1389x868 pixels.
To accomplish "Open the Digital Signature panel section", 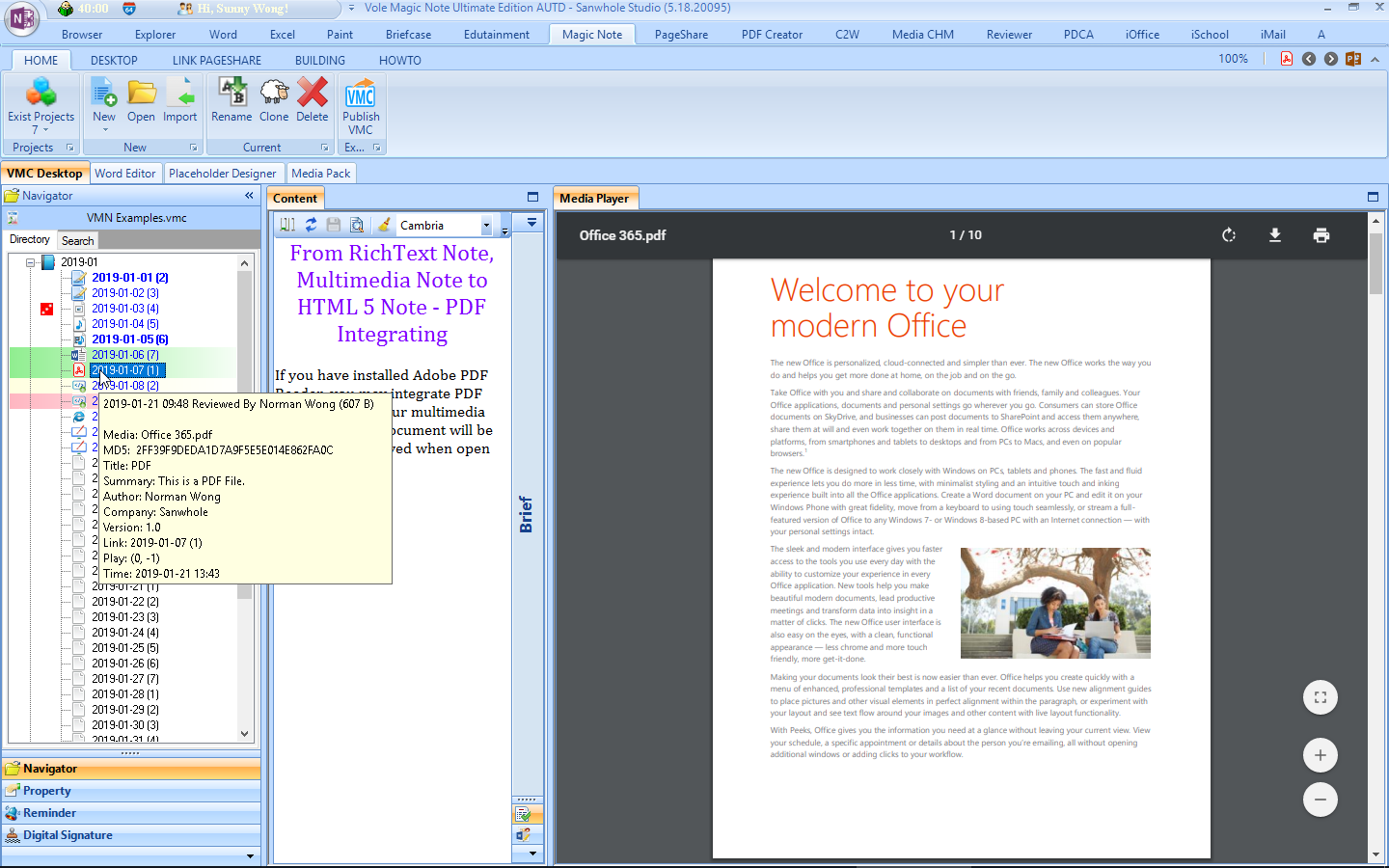I will coord(131,835).
